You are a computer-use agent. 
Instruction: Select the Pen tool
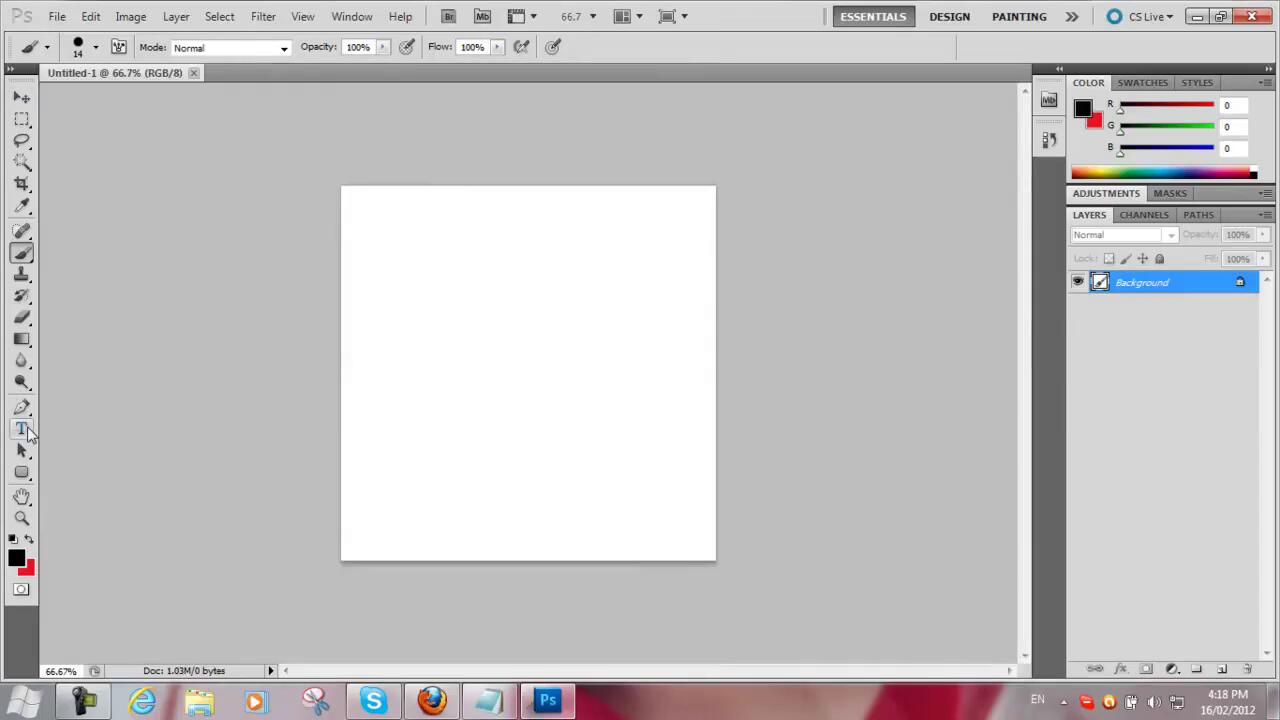pos(21,407)
